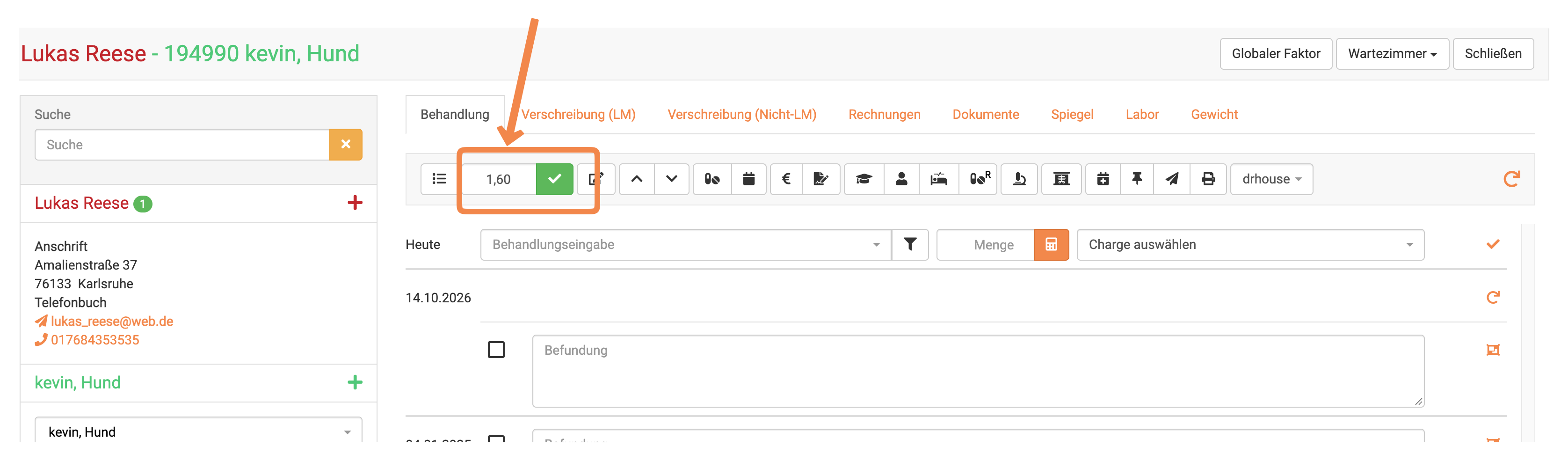
Task: Click the person user icon
Action: pyautogui.click(x=901, y=179)
